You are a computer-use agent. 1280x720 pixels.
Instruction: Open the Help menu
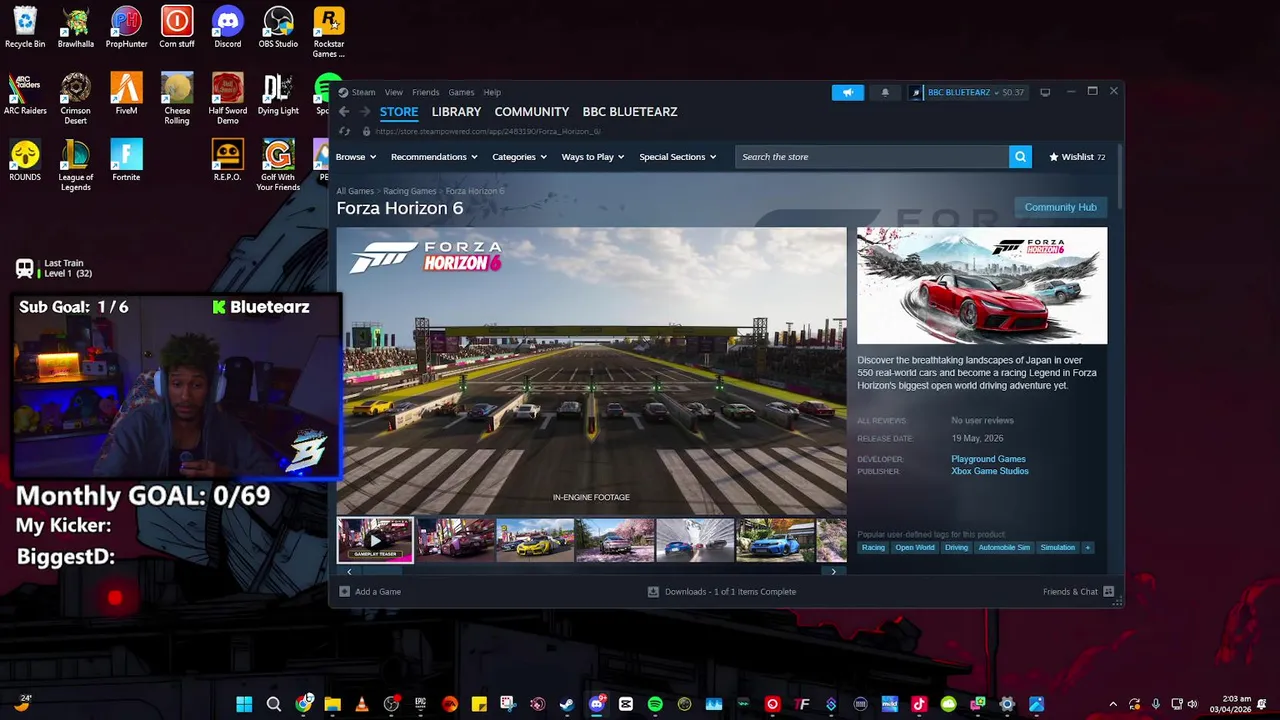pos(492,92)
